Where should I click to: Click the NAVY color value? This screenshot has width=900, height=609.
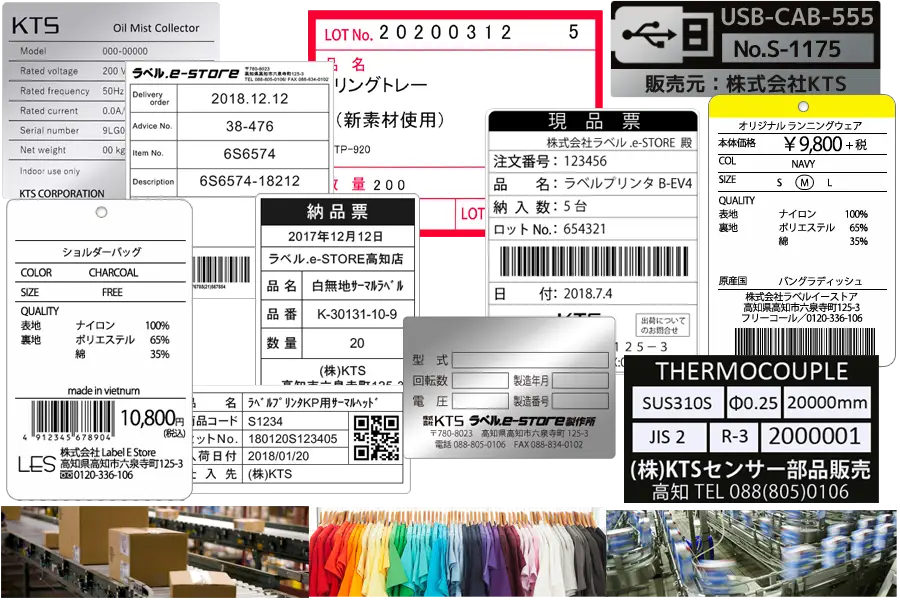point(803,164)
